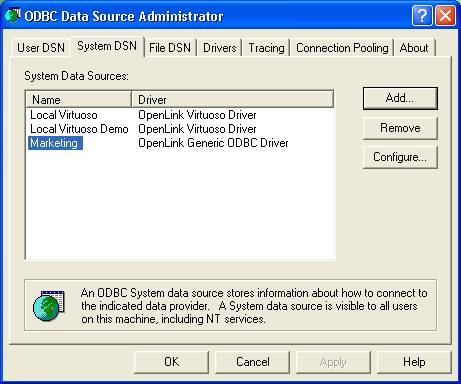Sort by the Driver column header
461x384 pixels.
tap(233, 99)
